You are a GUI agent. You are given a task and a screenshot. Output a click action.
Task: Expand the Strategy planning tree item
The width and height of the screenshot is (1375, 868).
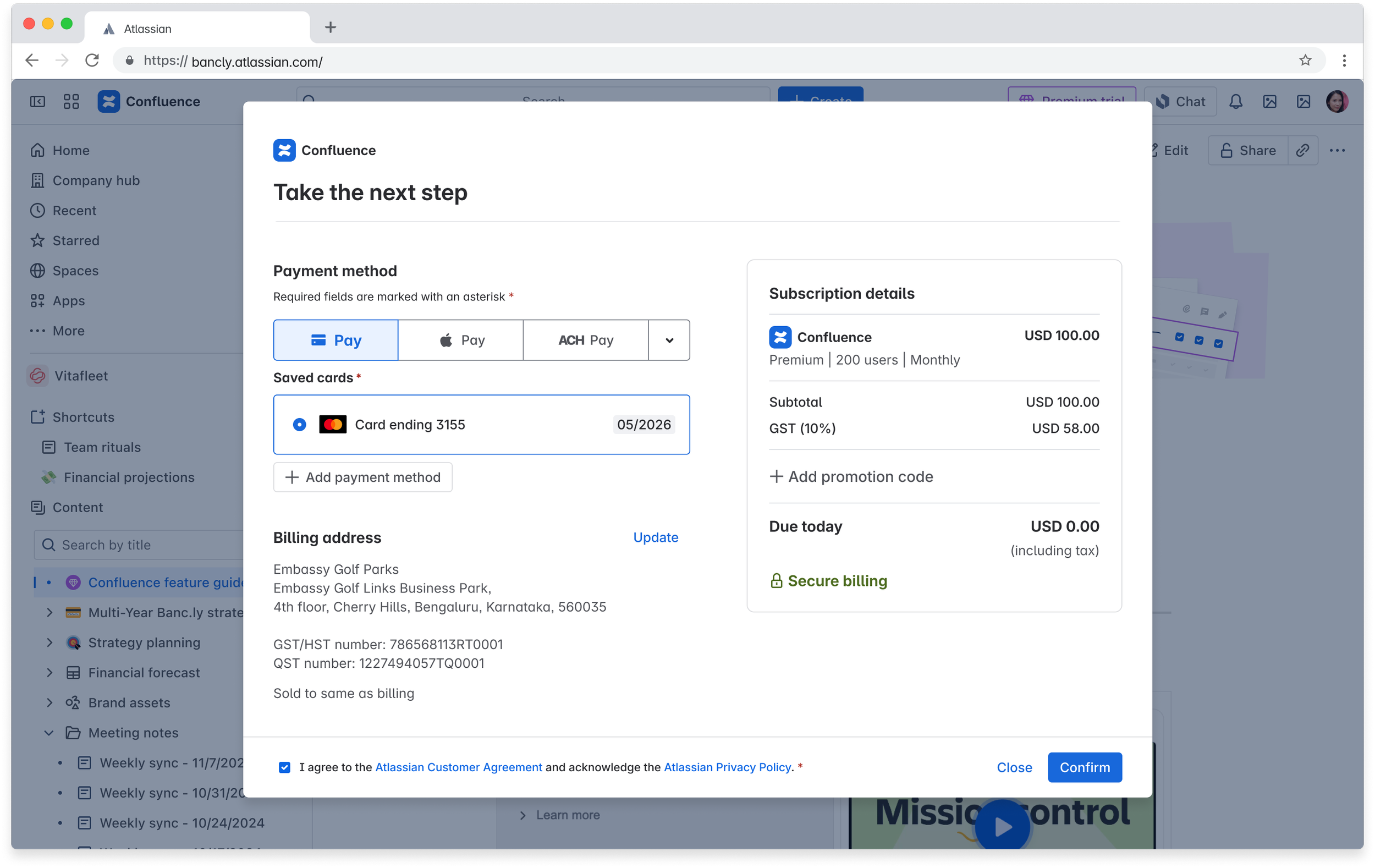tap(50, 642)
